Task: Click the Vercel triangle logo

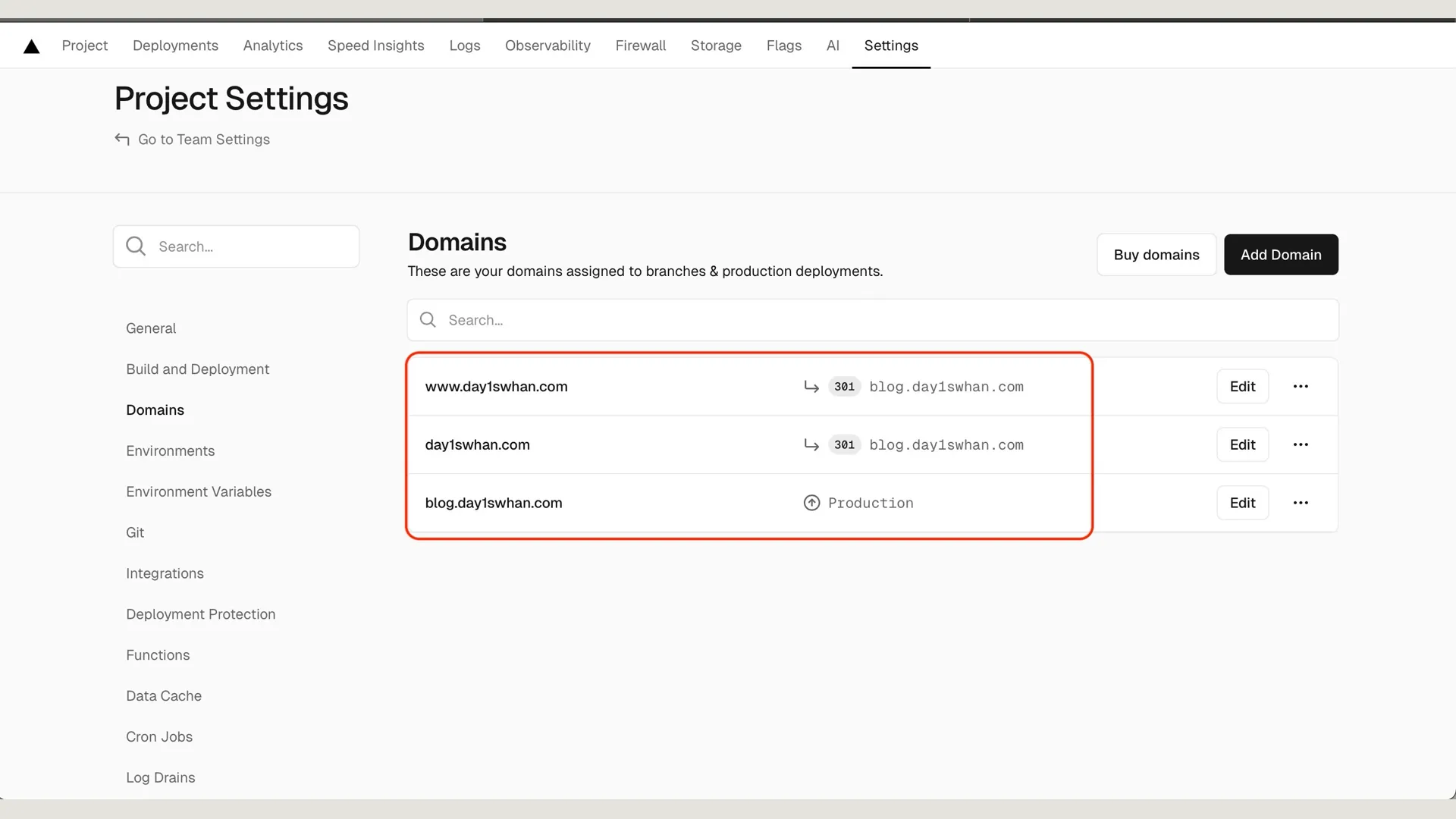Action: click(31, 46)
